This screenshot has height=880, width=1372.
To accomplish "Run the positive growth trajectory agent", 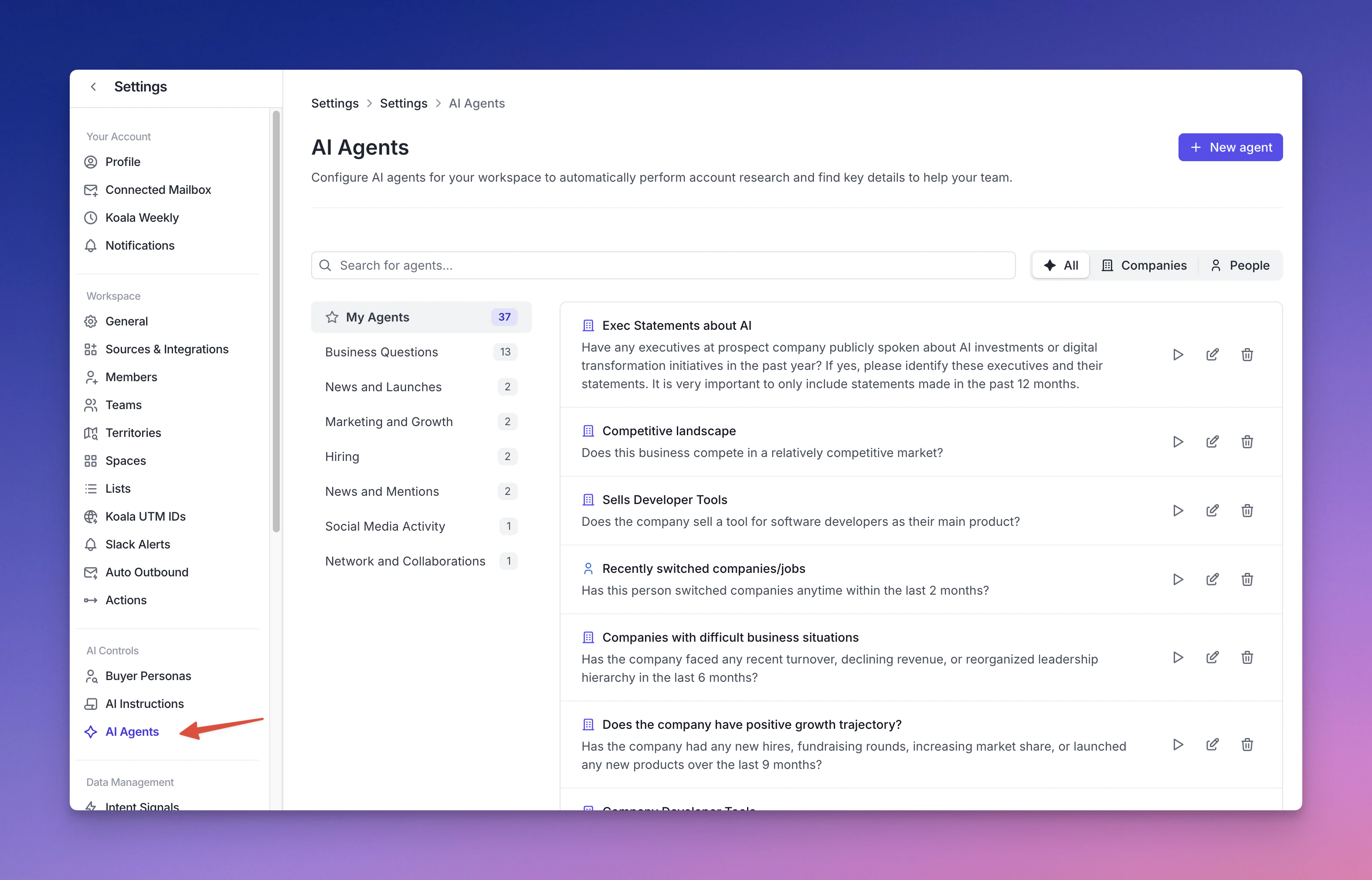I will tap(1178, 745).
